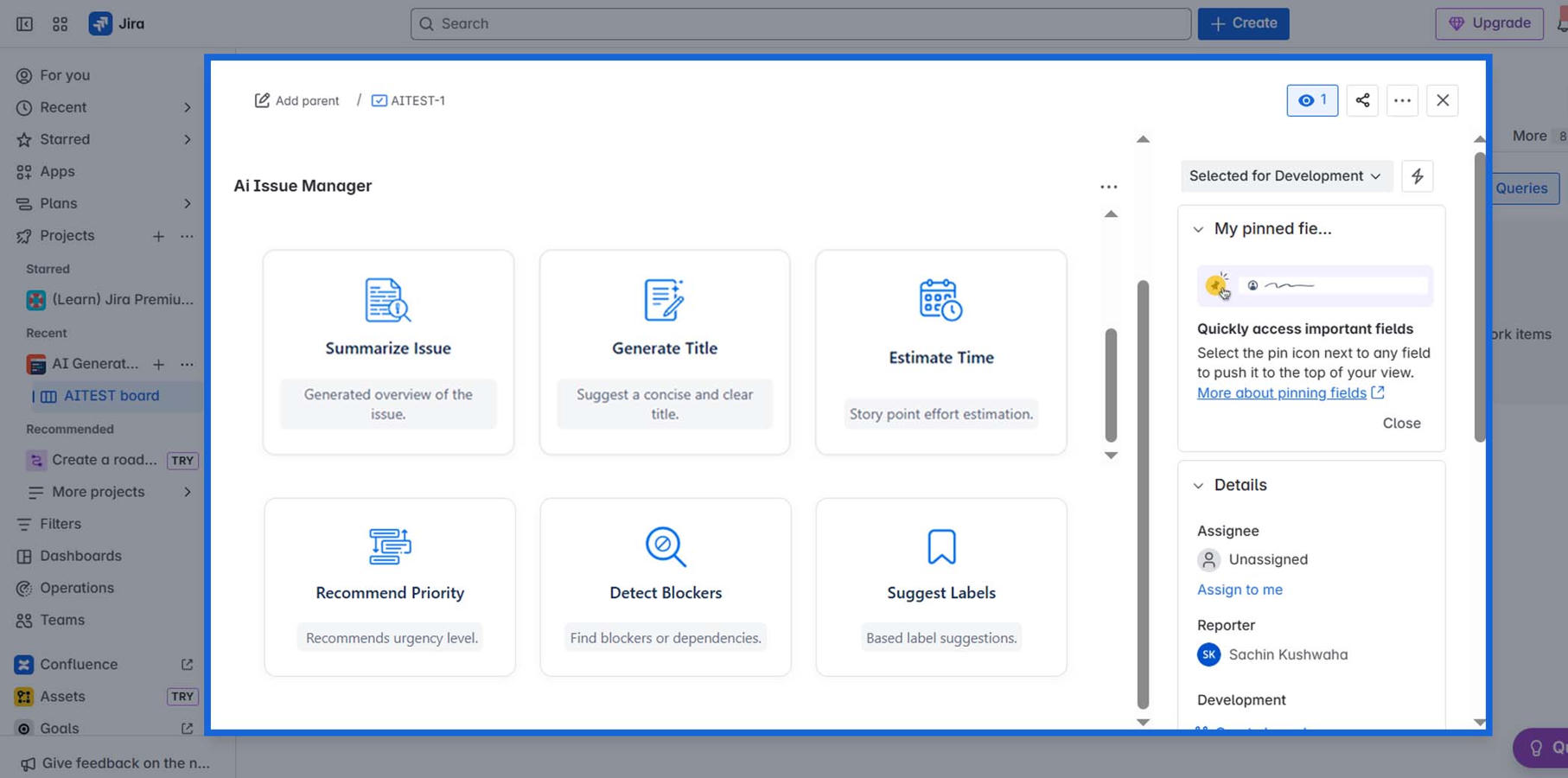Expand the Plans menu chevron
Image resolution: width=1568 pixels, height=778 pixels.
click(x=188, y=203)
